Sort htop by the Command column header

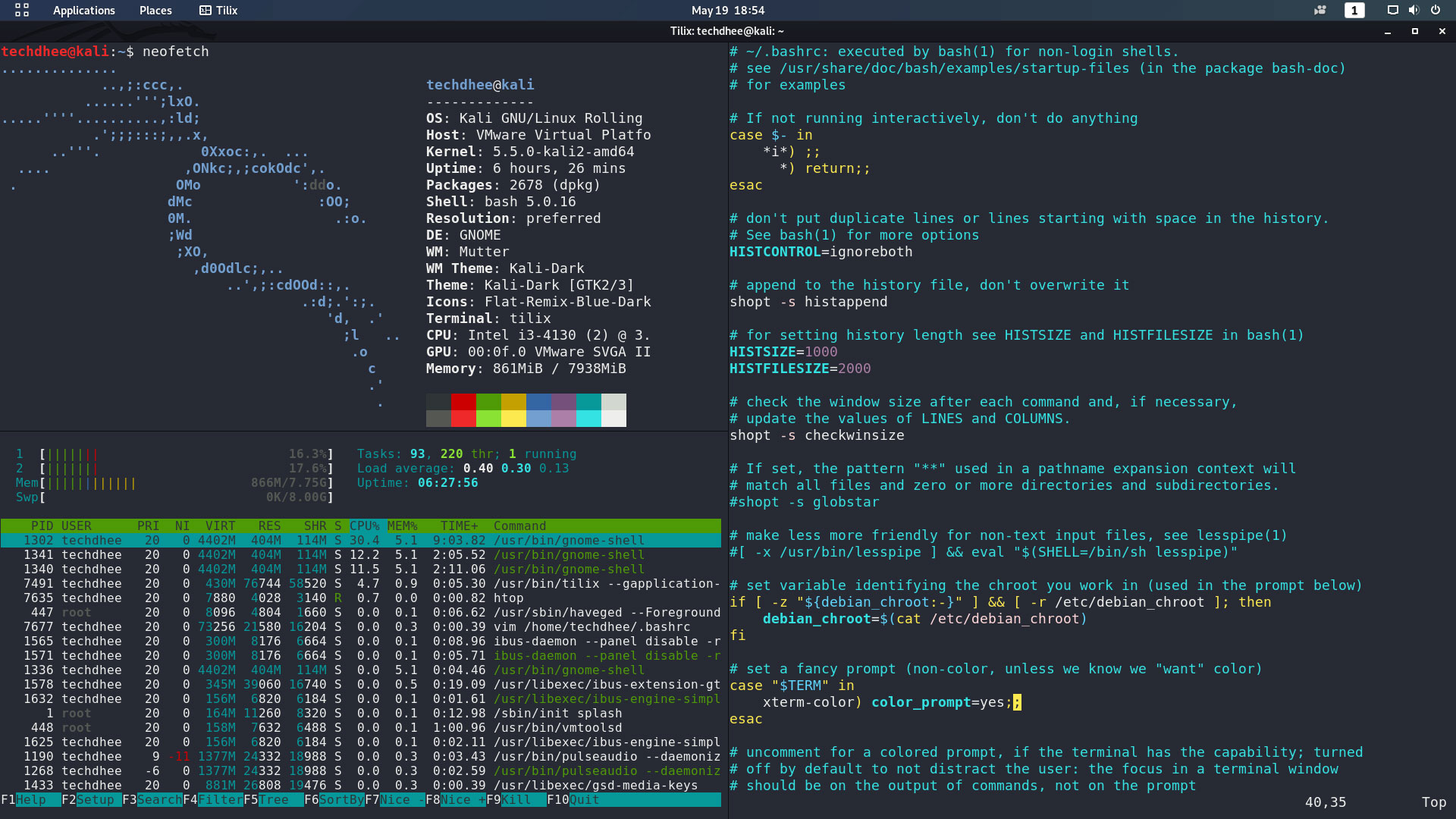point(519,526)
